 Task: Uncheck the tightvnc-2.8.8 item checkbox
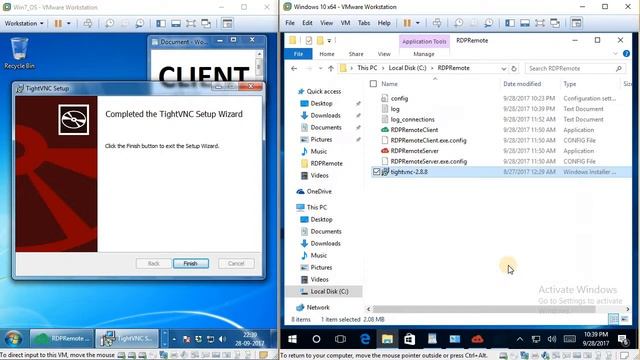pos(376,172)
